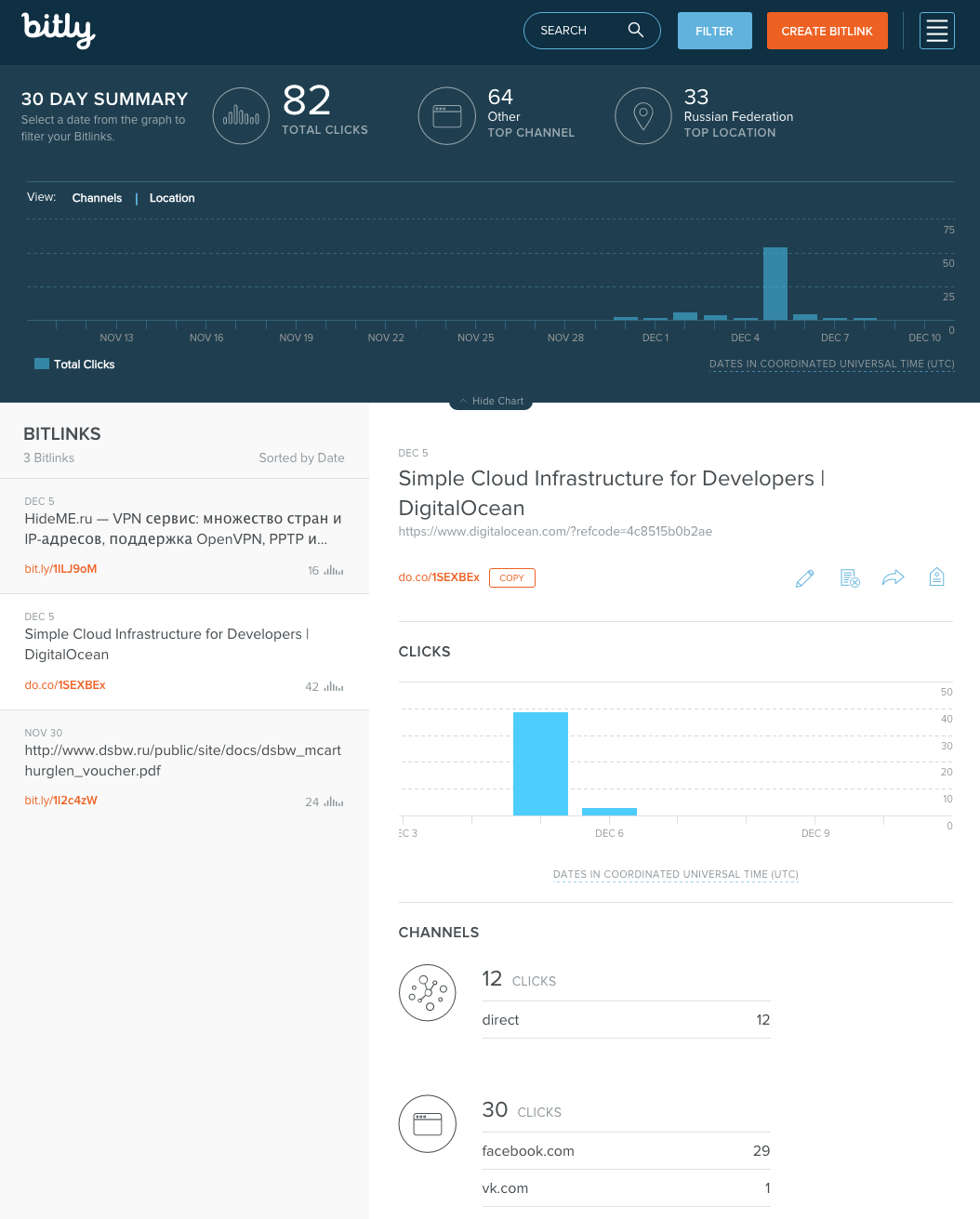
Task: Click the tag bitlink icon
Action: click(x=937, y=577)
